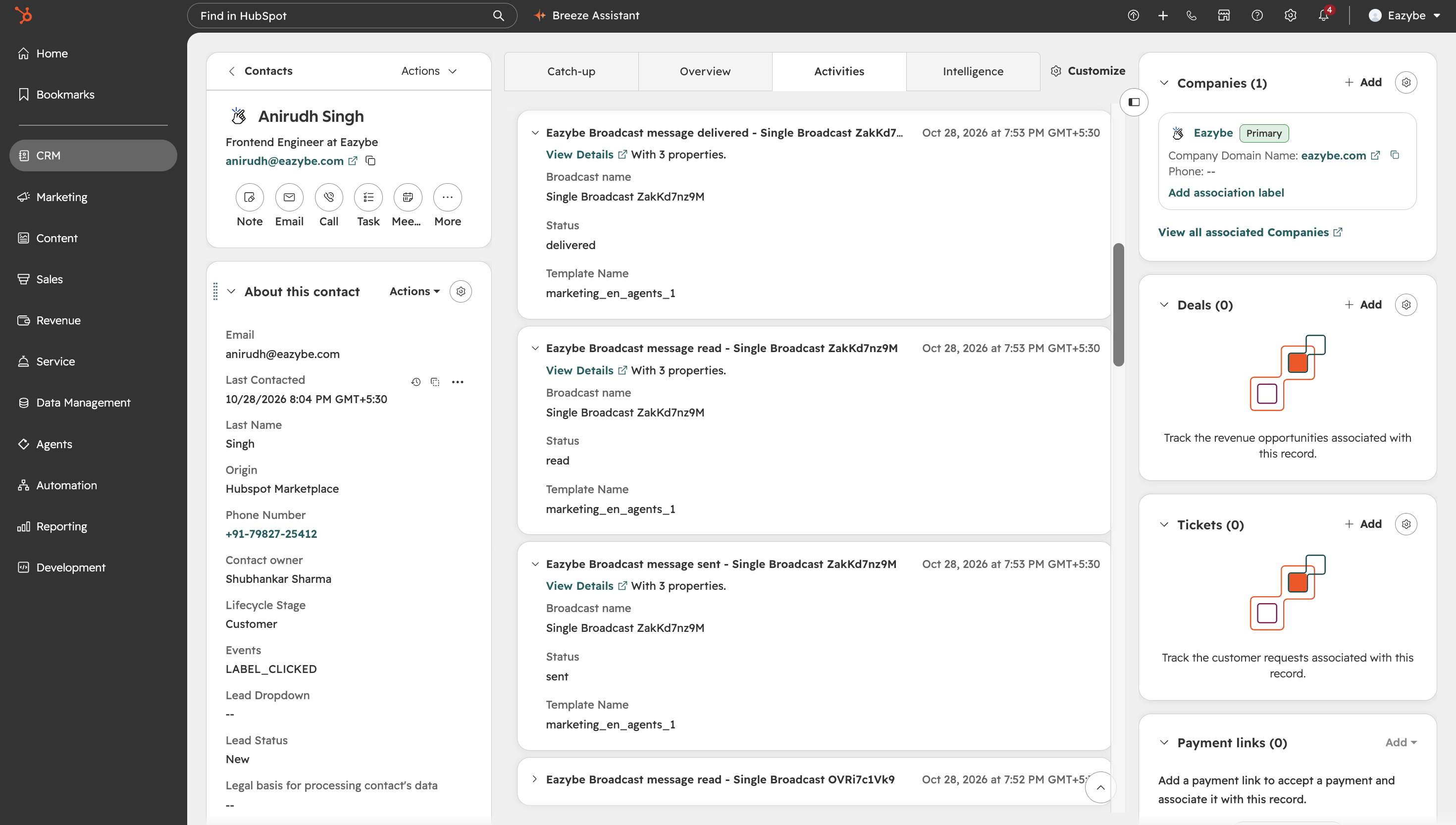Click the calling phone icon in top bar

click(x=1192, y=15)
